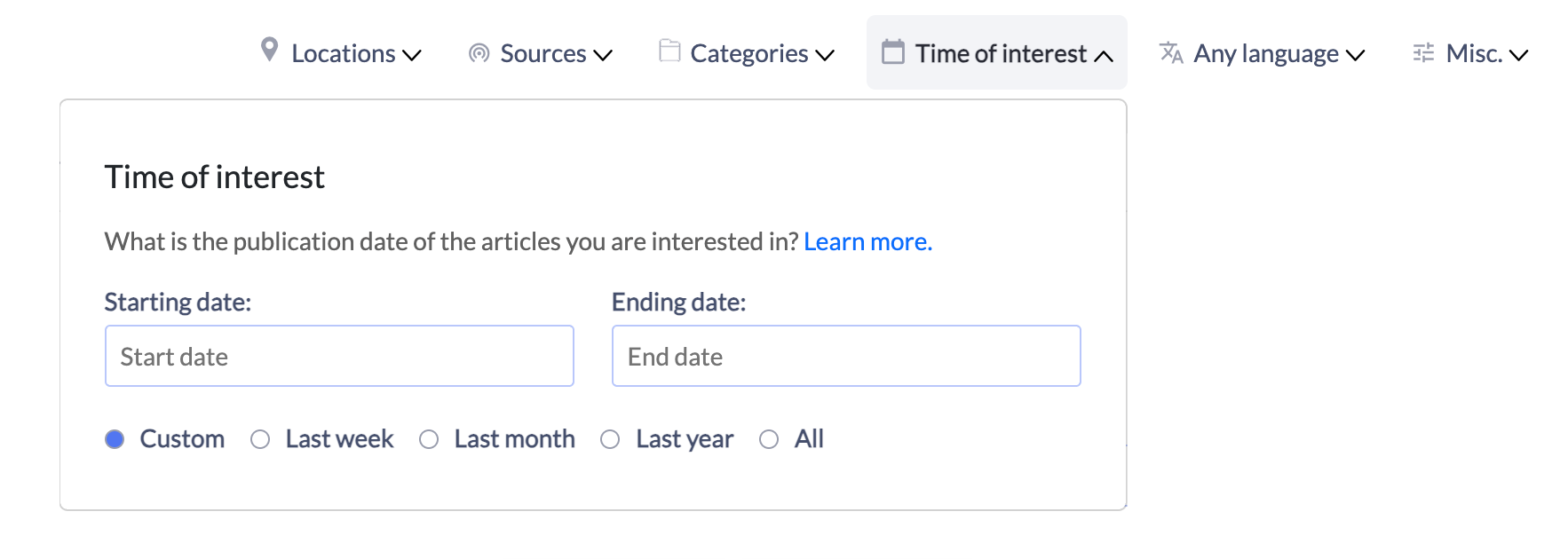Image resolution: width=1568 pixels, height=559 pixels.
Task: Click the Misc. sliders icon
Action: pos(1423,53)
